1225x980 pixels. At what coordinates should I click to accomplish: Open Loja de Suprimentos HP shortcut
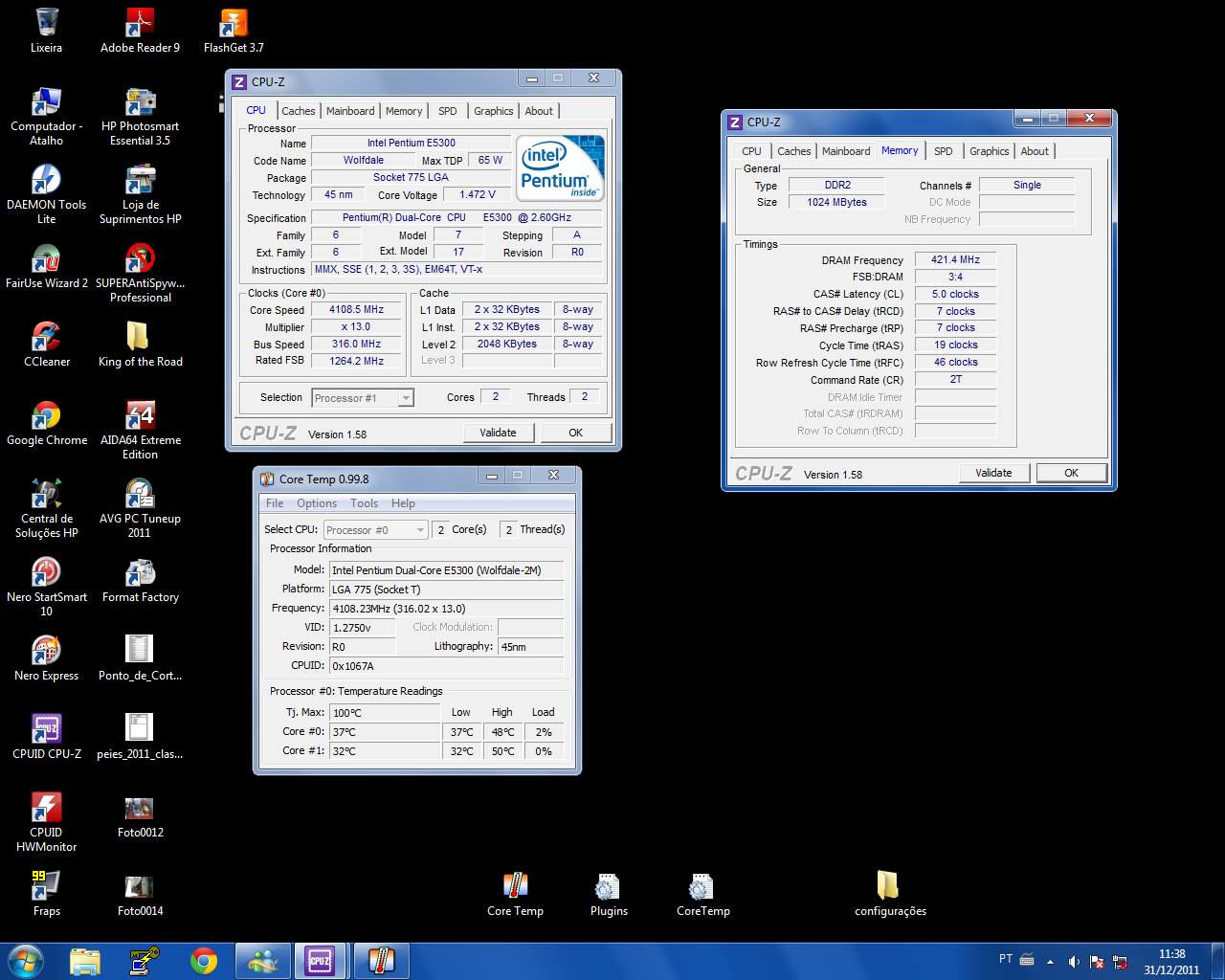tap(140, 194)
